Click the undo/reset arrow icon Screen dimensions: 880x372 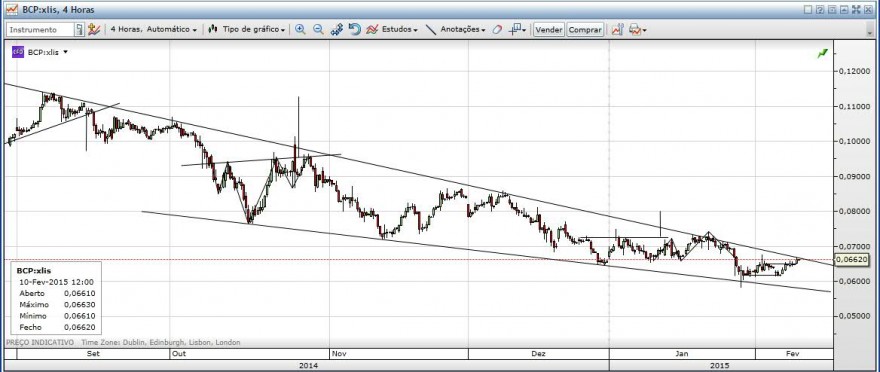tap(354, 29)
